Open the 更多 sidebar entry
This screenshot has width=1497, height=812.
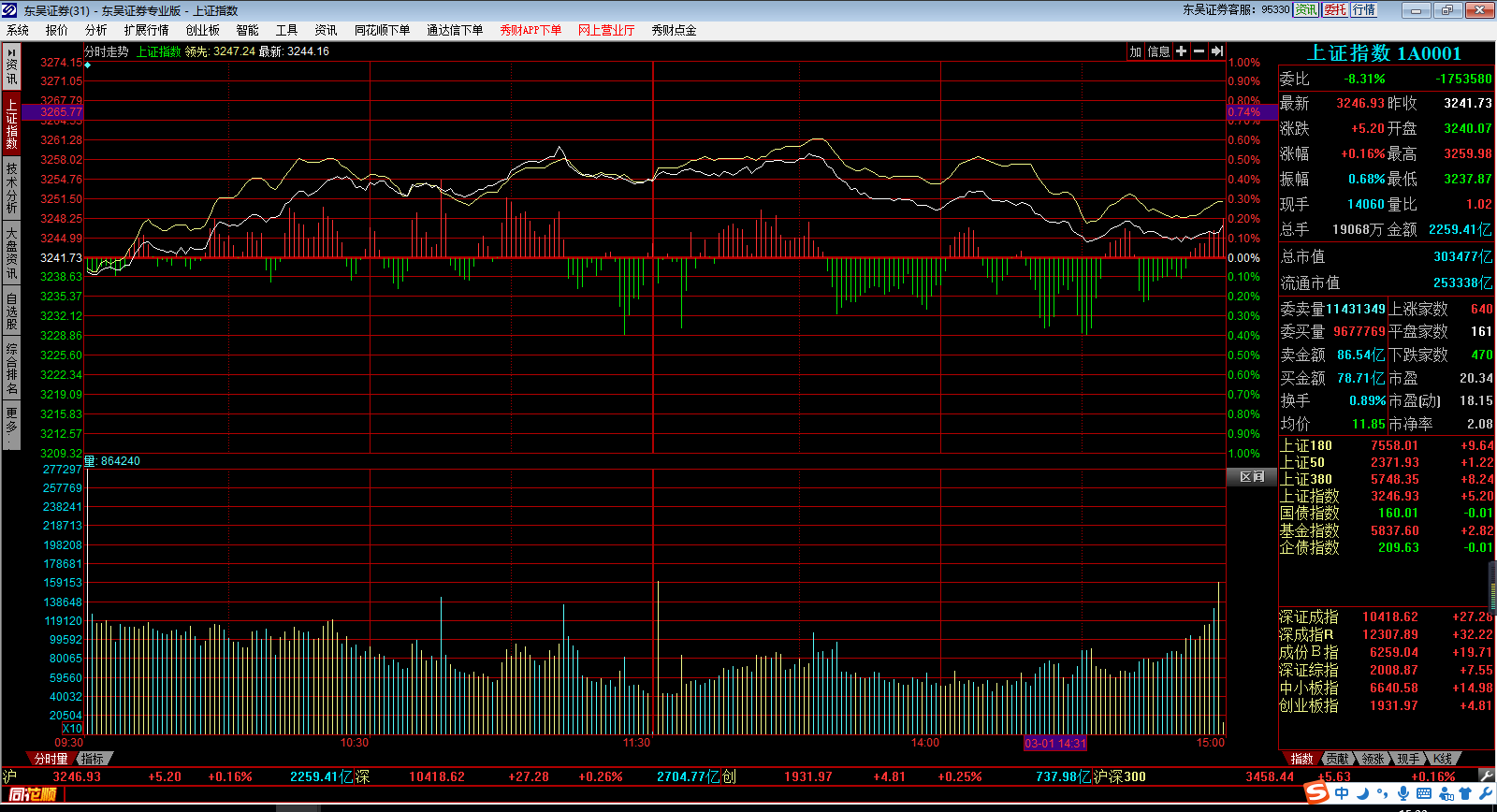point(11,426)
